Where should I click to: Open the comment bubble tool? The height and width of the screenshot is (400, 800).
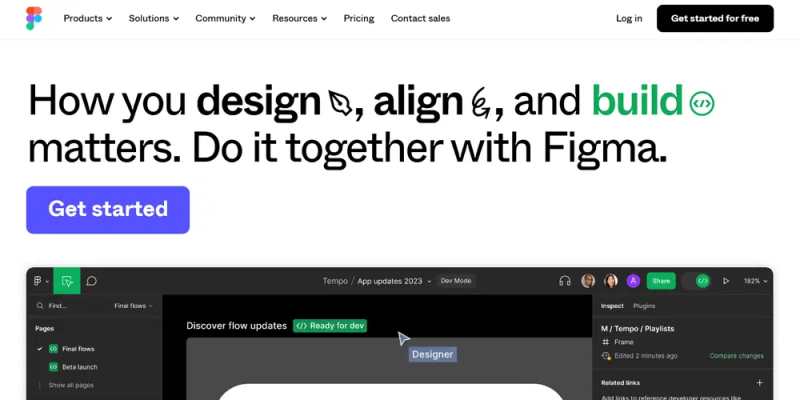[91, 281]
